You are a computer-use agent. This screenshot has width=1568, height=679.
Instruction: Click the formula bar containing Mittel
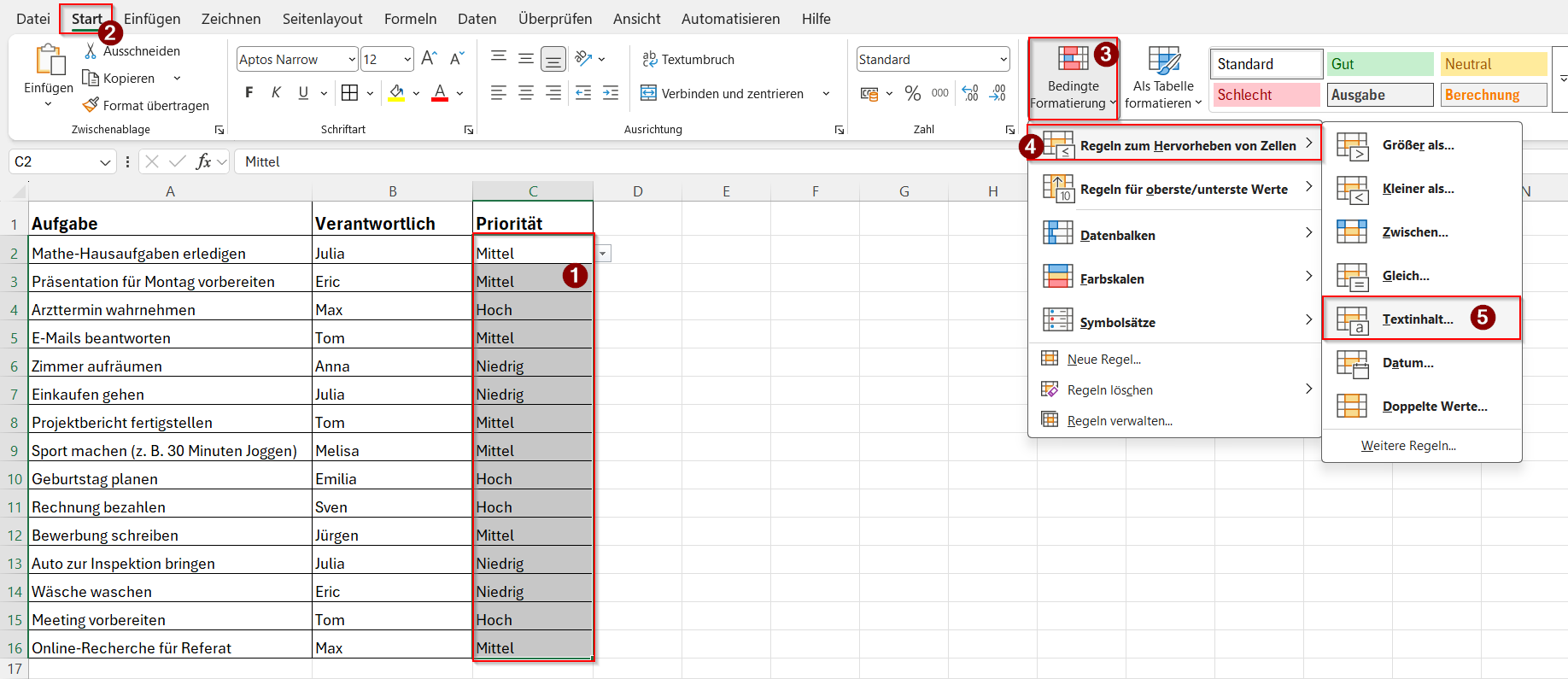click(598, 161)
